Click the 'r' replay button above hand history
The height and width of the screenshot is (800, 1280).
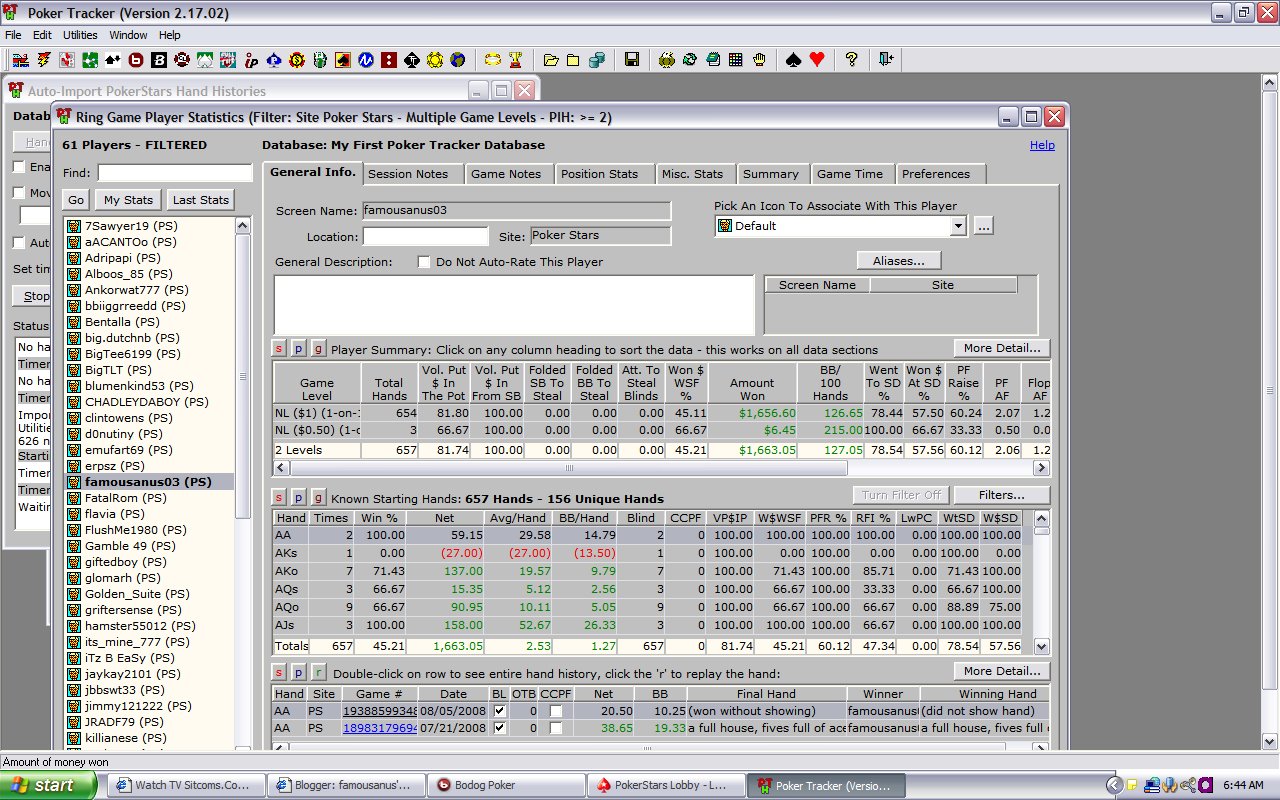(x=318, y=673)
